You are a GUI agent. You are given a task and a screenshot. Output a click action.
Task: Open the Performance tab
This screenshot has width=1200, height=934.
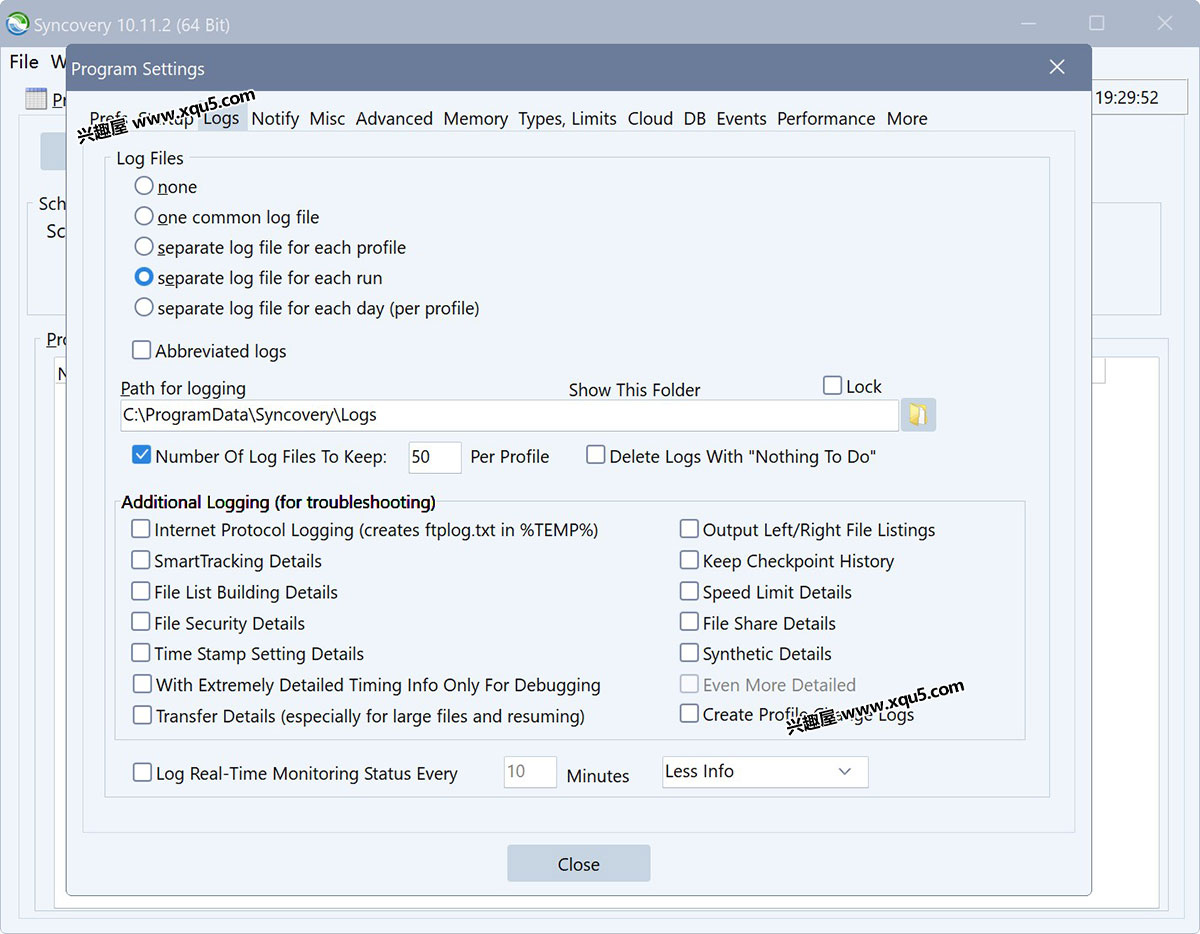(x=826, y=118)
